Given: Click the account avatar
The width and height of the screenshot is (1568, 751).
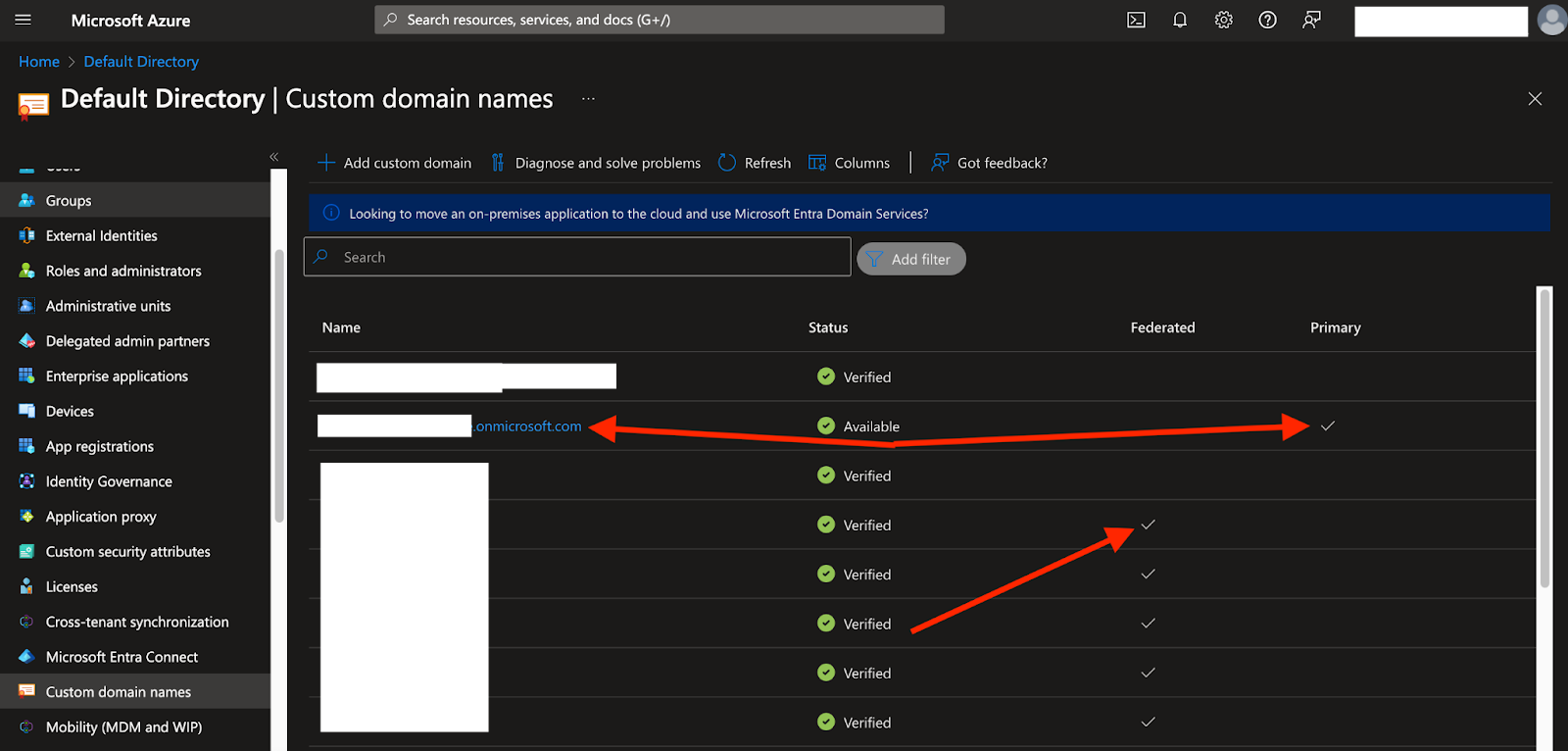Looking at the screenshot, I should (1551, 20).
